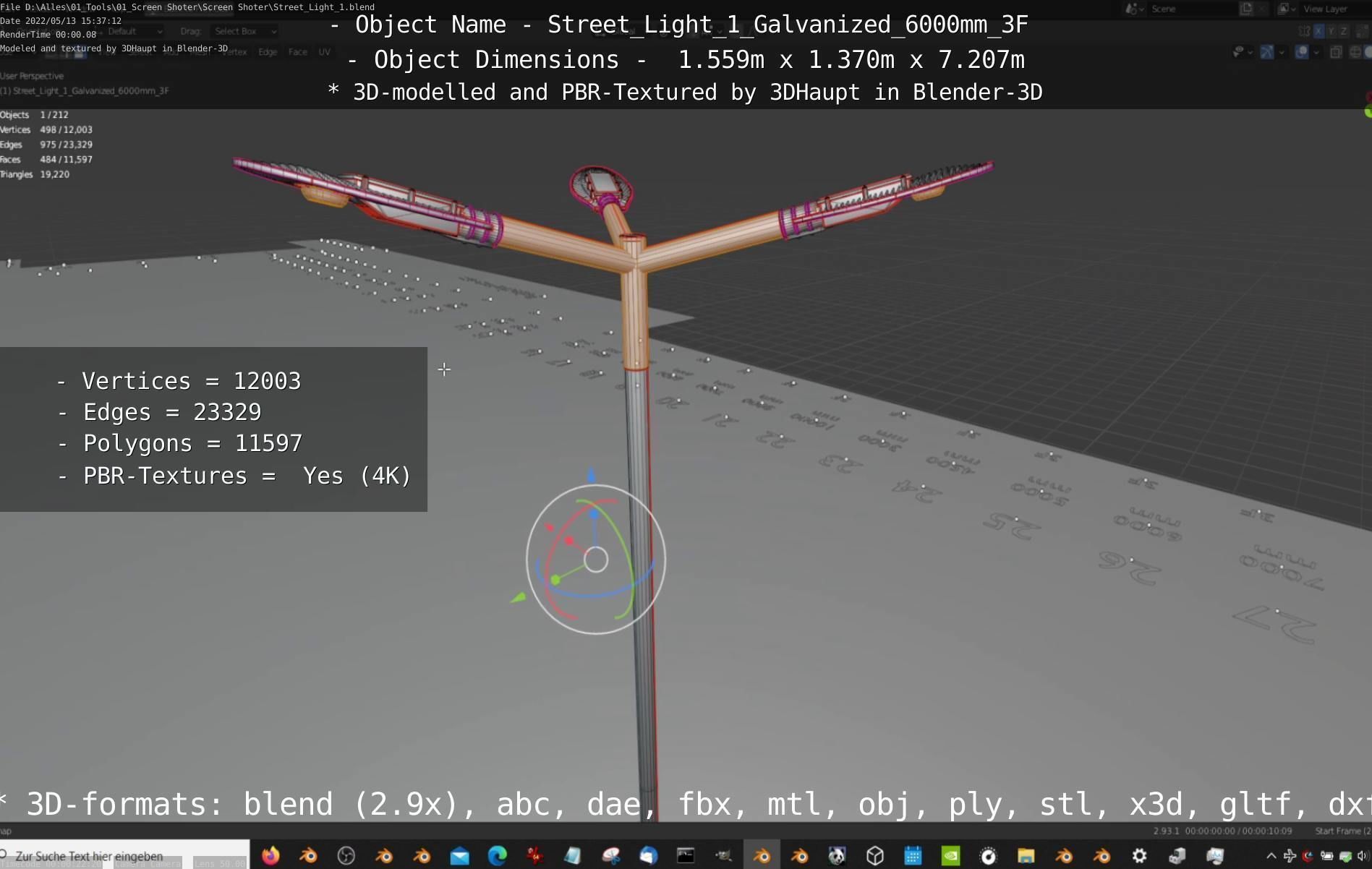This screenshot has height=869, width=1372.
Task: Open the panda icon app in taskbar
Action: [x=837, y=856]
